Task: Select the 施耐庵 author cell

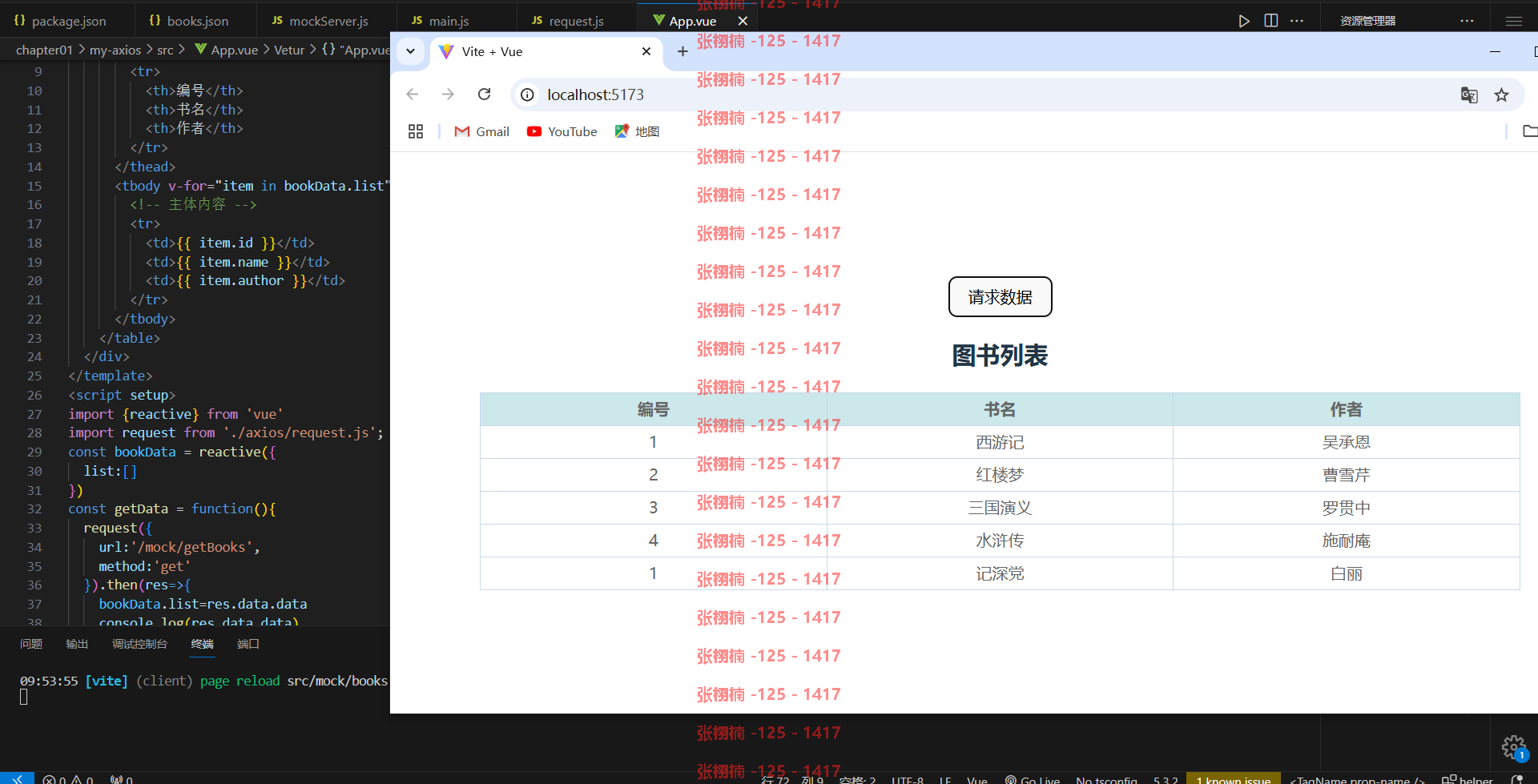Action: 1346,541
